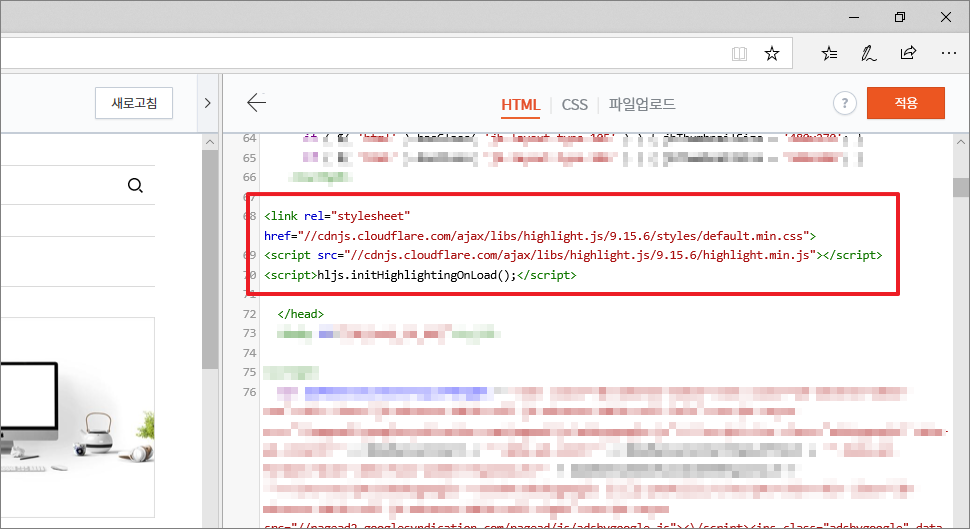Click line number 64 in gutter
This screenshot has height=529, width=970.
click(249, 138)
